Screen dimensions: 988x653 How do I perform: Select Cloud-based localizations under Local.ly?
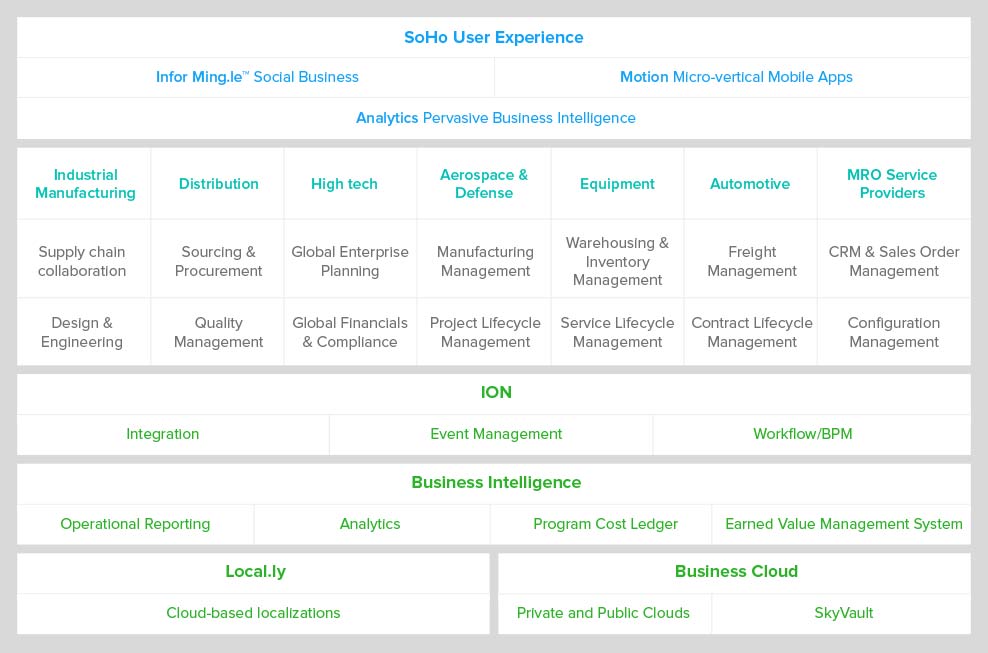pyautogui.click(x=253, y=613)
